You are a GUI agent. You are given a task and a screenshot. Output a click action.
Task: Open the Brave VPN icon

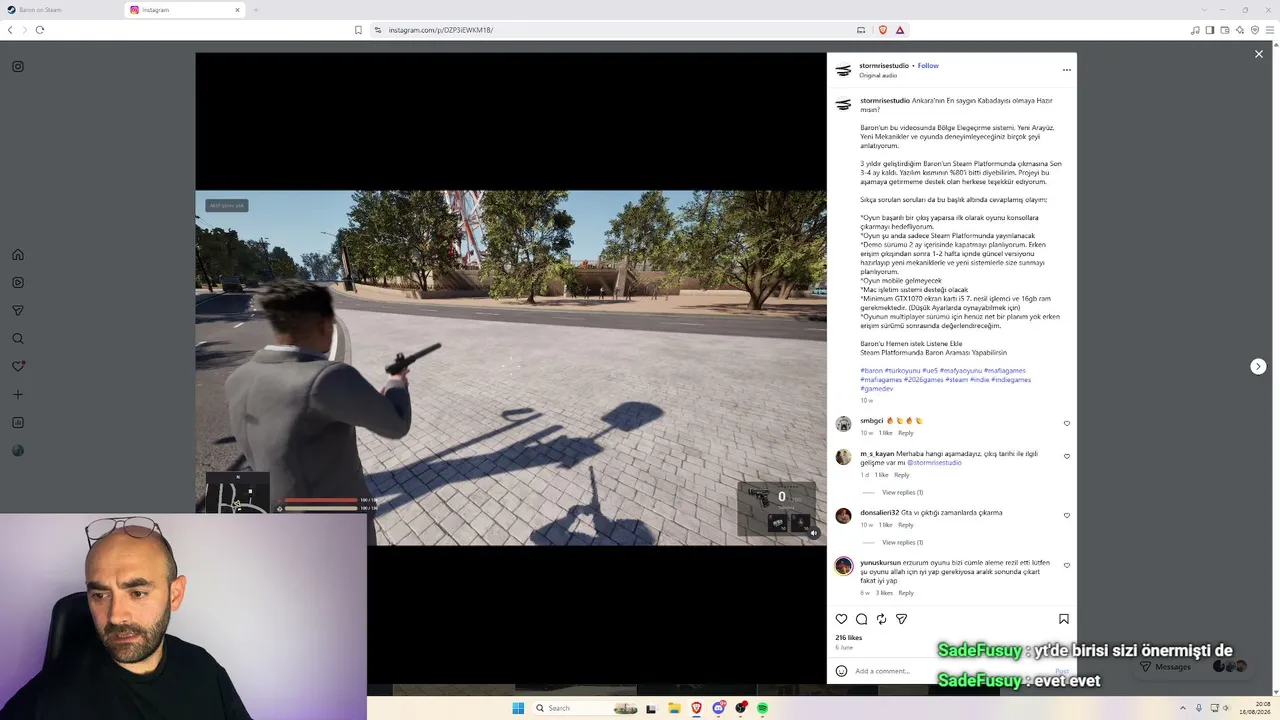coord(1253,30)
